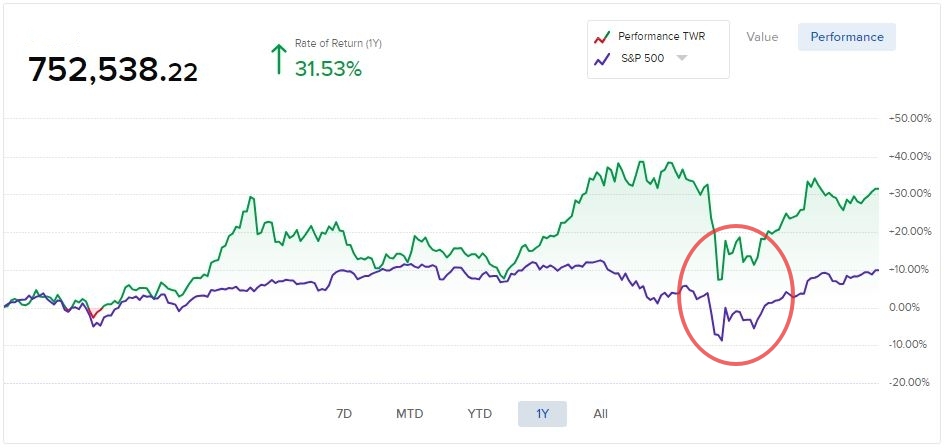
Task: Select the S&P 500 benchmark label
Action: [641, 59]
